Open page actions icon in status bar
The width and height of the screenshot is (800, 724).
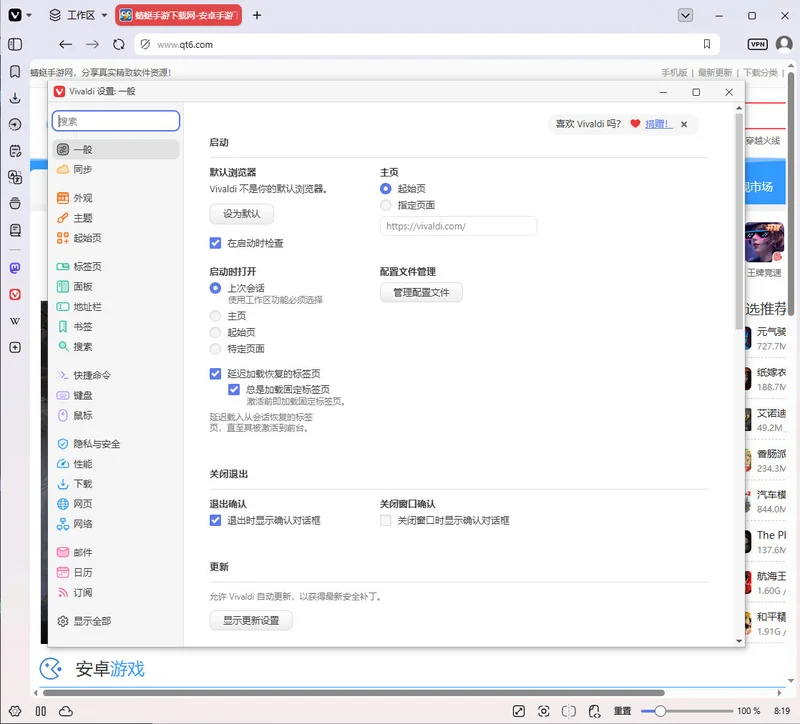tap(594, 711)
